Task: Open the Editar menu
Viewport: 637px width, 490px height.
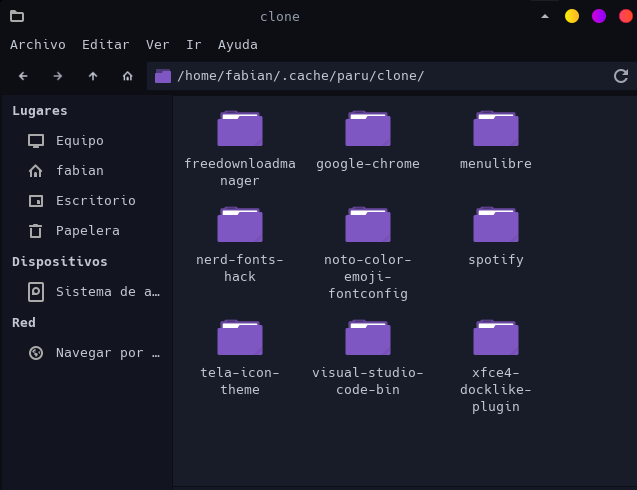Action: (x=106, y=45)
